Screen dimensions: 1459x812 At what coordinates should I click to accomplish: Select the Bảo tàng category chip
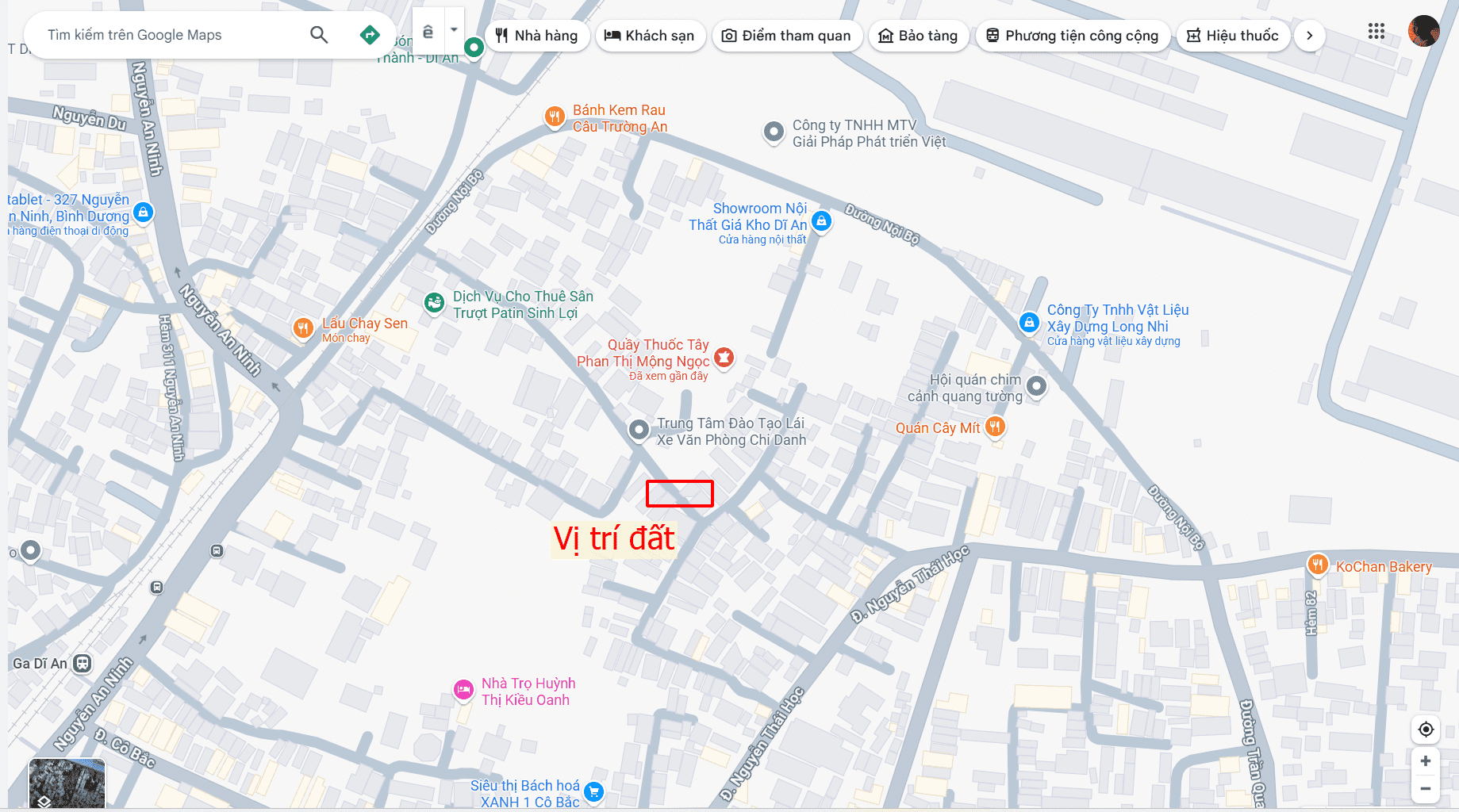coord(918,36)
